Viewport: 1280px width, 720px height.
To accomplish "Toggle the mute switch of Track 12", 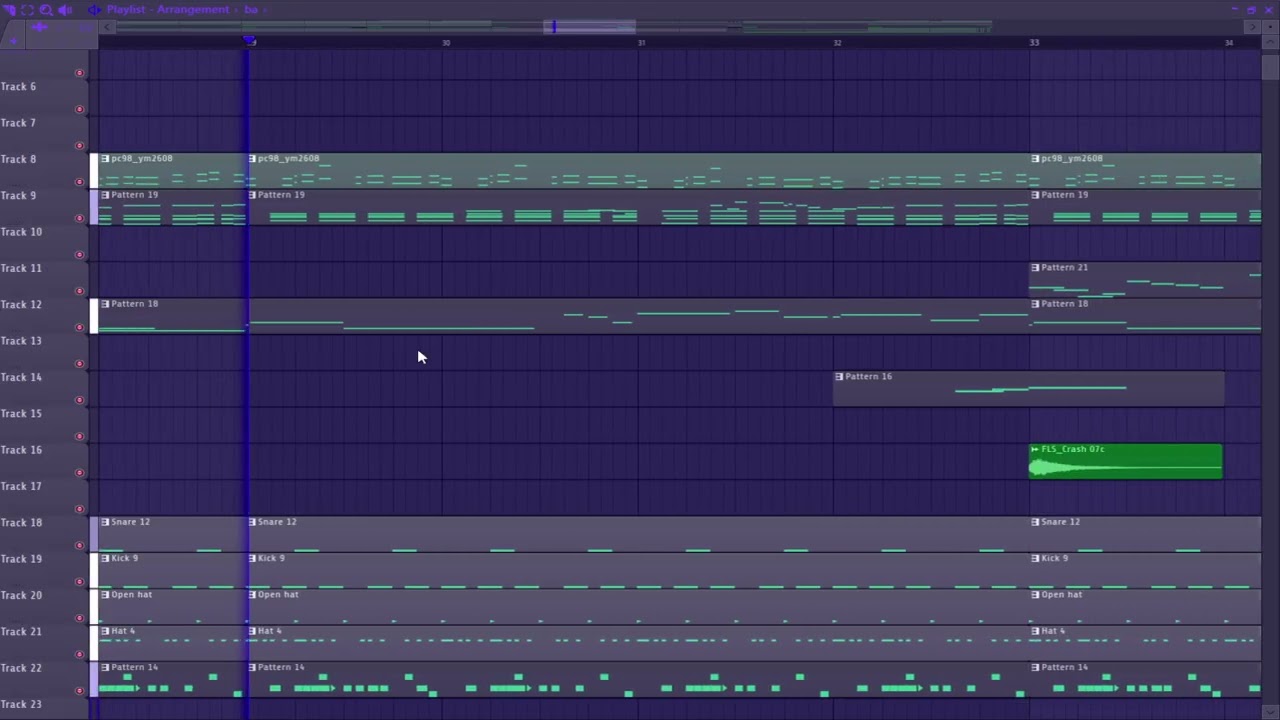I will click(80, 327).
